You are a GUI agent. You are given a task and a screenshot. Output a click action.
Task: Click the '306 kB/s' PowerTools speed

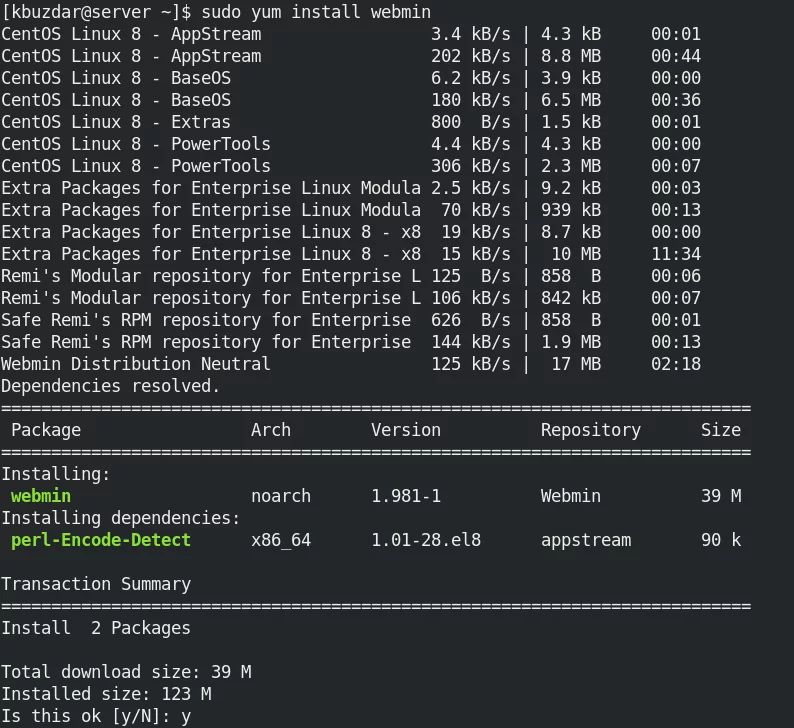[x=471, y=166]
